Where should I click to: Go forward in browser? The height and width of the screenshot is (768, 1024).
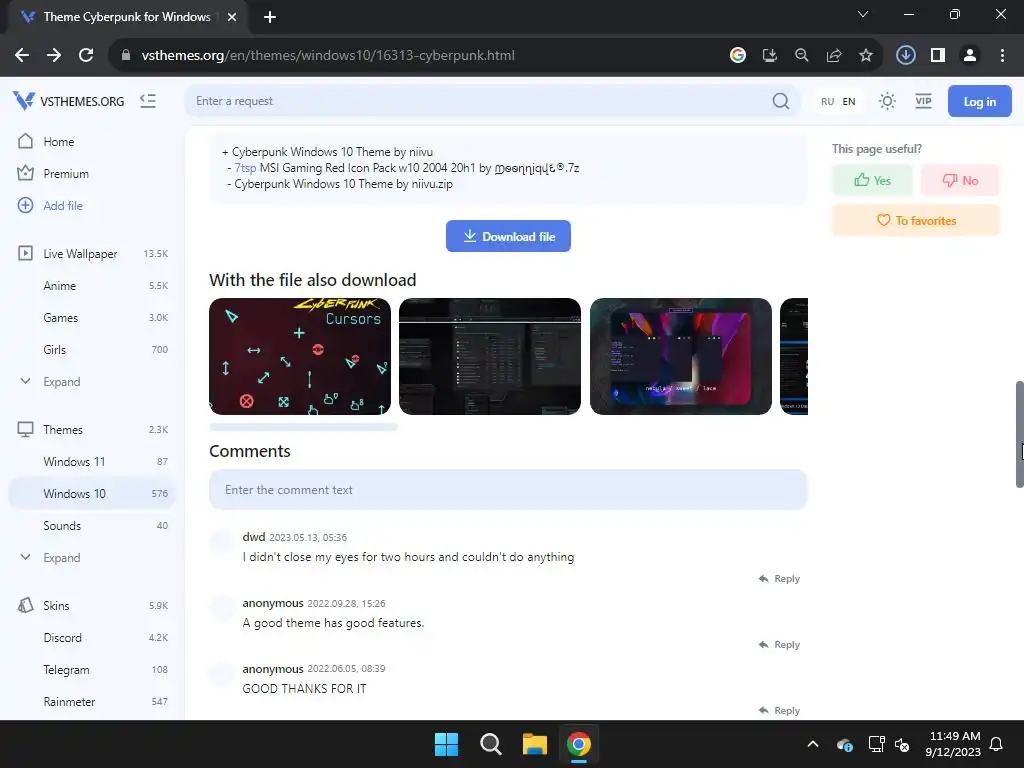54,56
